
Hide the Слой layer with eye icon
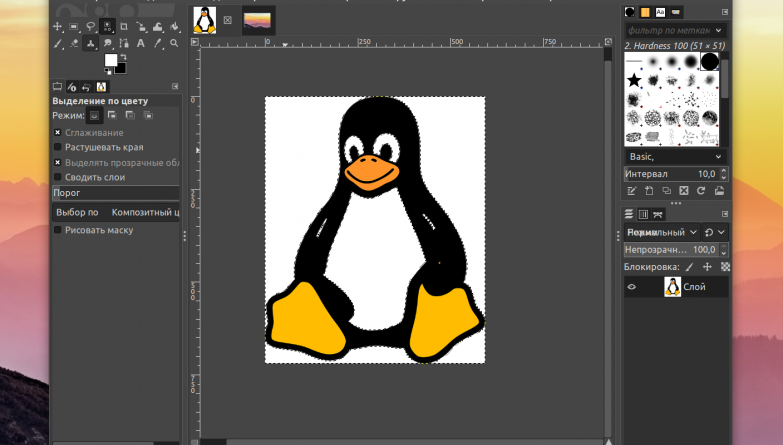(631, 287)
